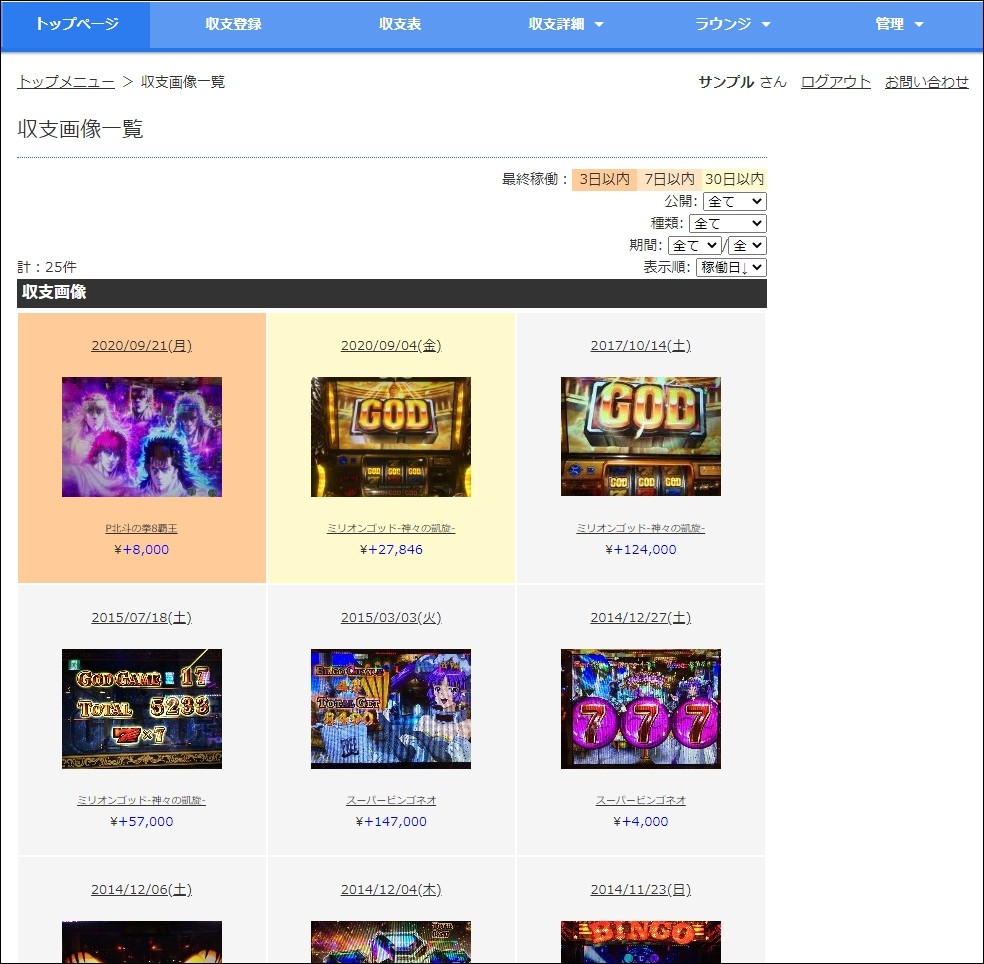Click the サンプル username text

point(726,82)
